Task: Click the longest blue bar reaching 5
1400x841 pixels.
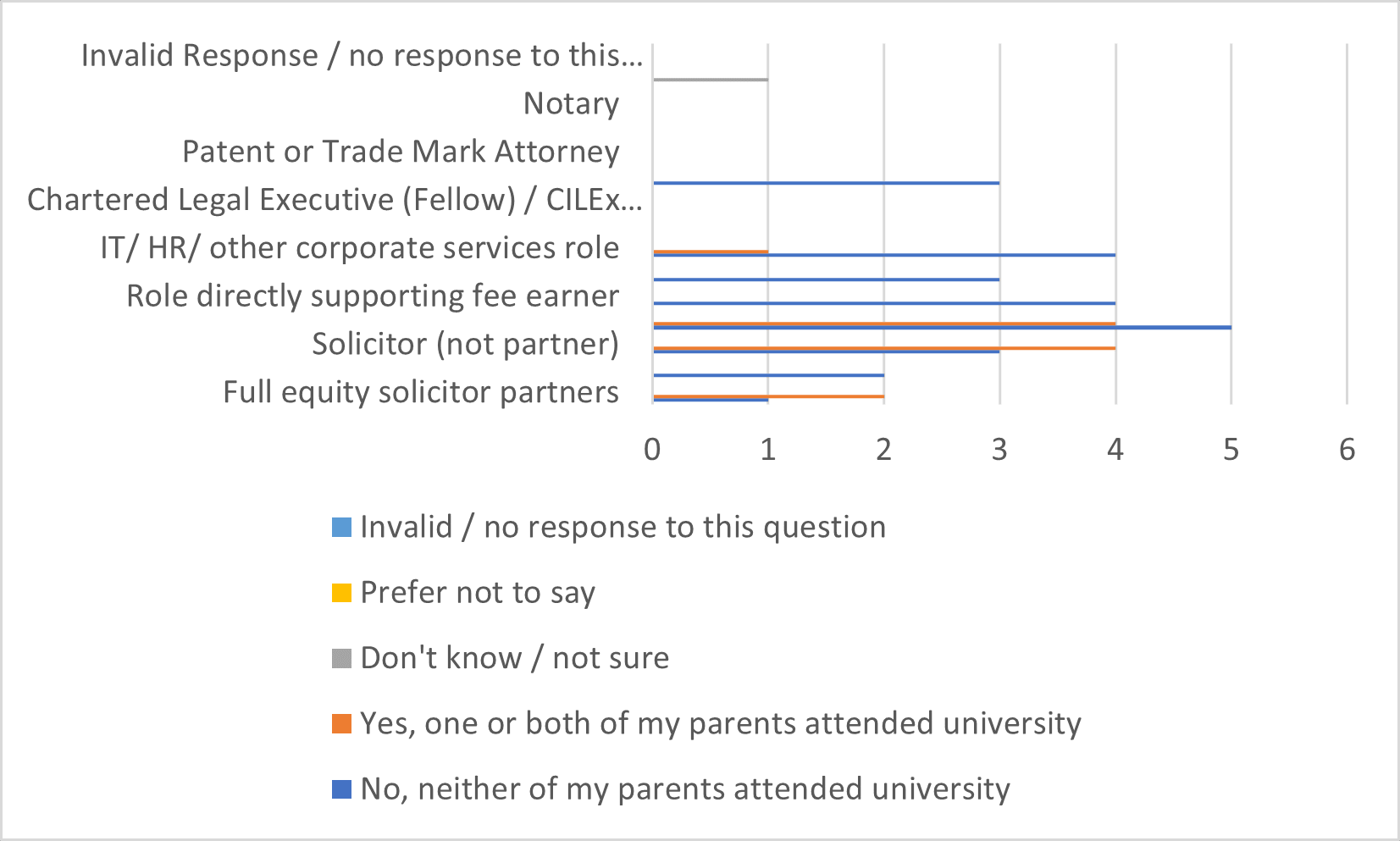Action: click(942, 327)
